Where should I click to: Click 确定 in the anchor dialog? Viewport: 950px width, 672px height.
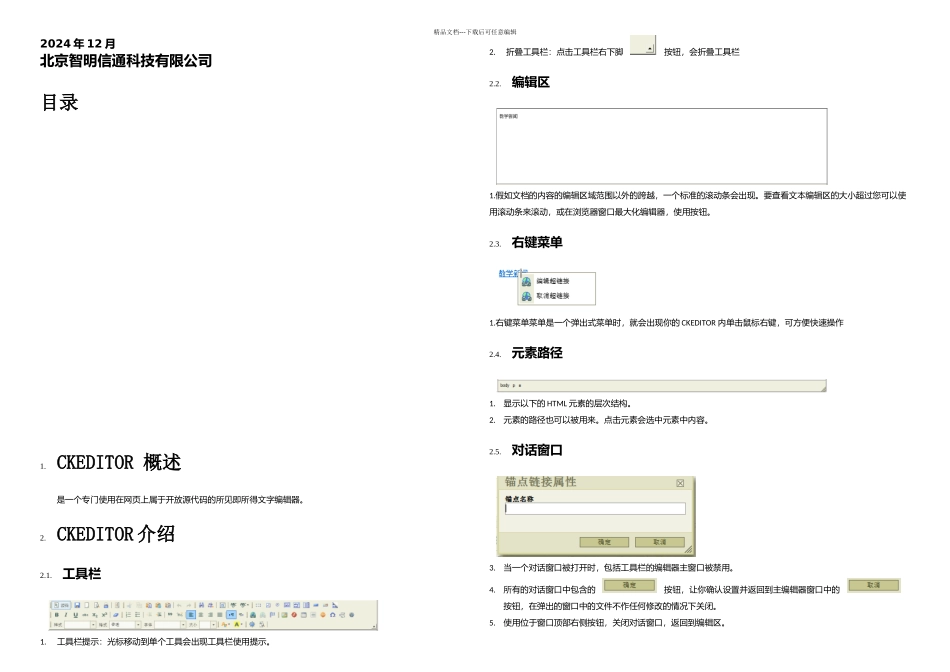[x=604, y=542]
